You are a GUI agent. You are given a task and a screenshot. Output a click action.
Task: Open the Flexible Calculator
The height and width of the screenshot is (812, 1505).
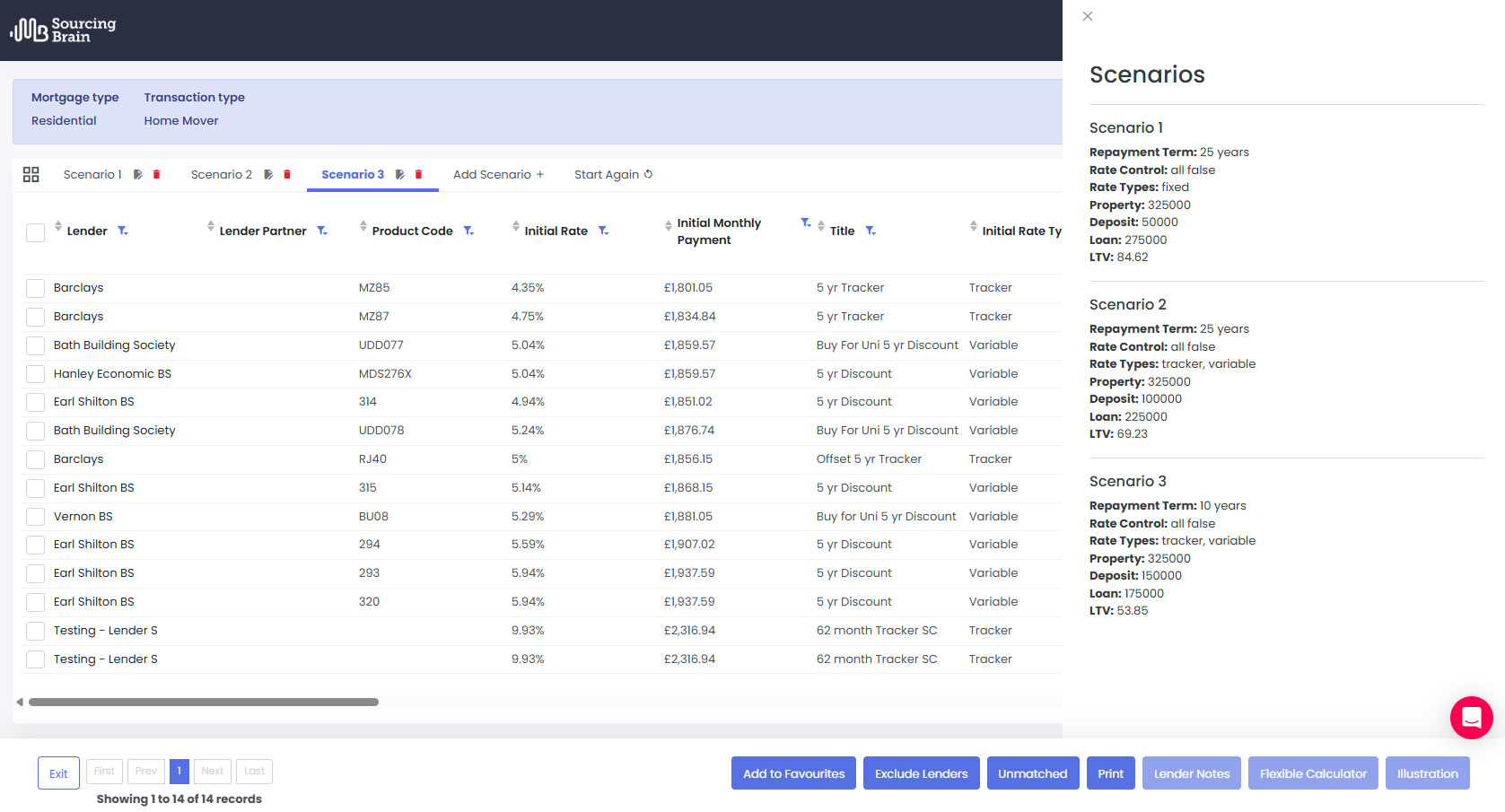coord(1313,773)
